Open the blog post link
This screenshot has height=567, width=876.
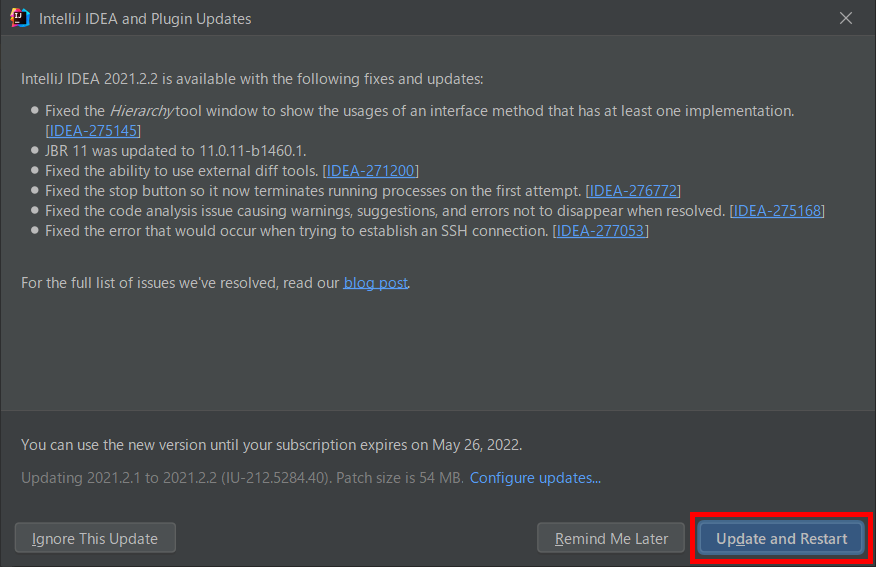(375, 283)
